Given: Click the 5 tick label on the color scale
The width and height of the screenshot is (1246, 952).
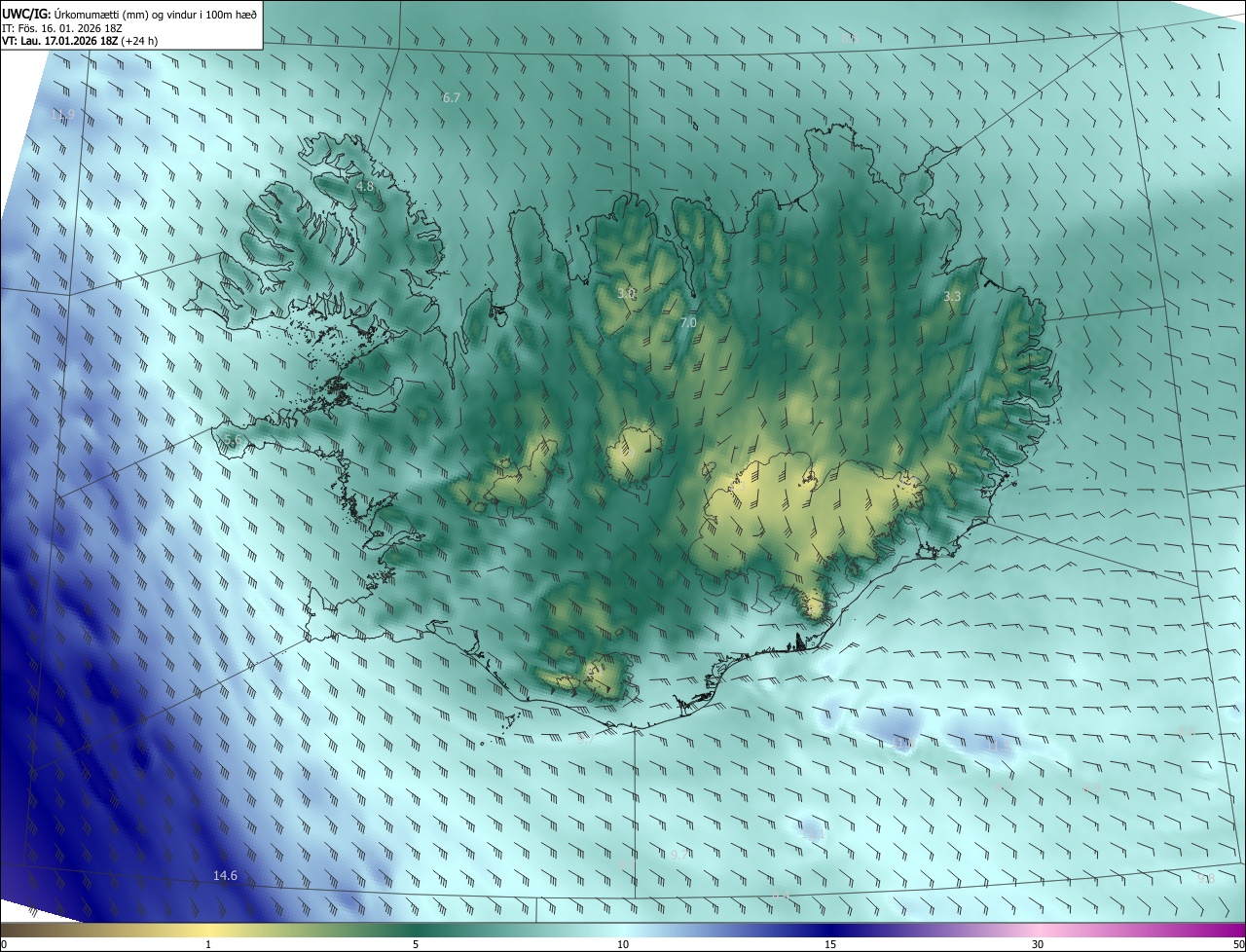Looking at the screenshot, I should (x=416, y=944).
